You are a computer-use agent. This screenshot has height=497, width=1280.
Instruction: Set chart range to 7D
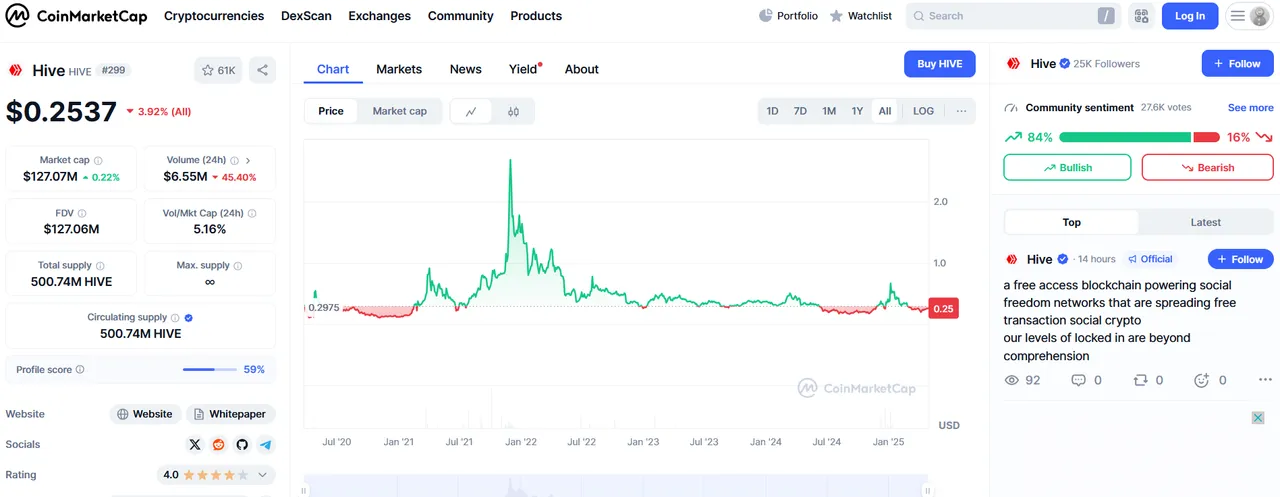tap(800, 111)
